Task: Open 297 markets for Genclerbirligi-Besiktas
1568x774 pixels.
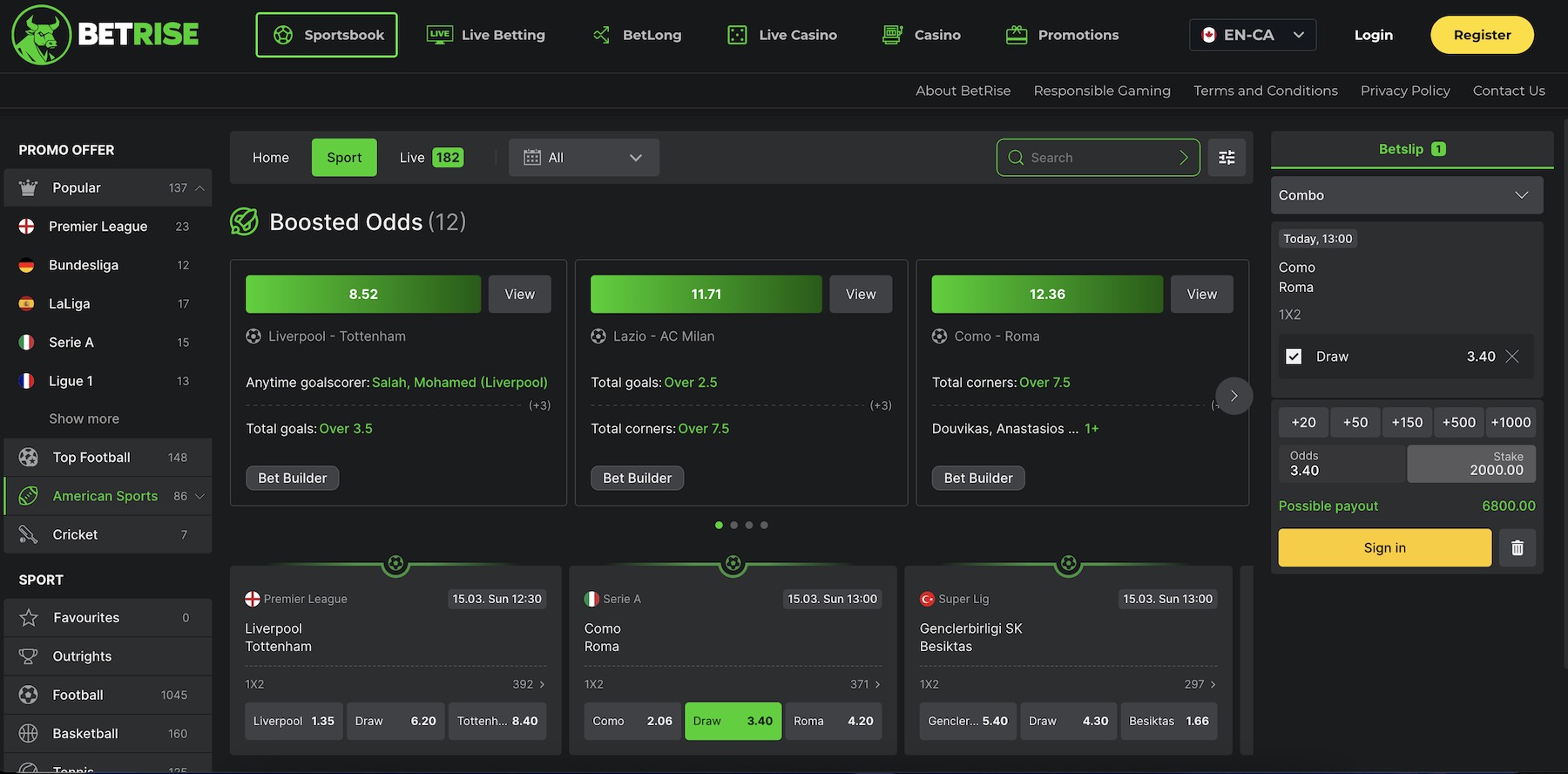Action: click(x=1200, y=684)
